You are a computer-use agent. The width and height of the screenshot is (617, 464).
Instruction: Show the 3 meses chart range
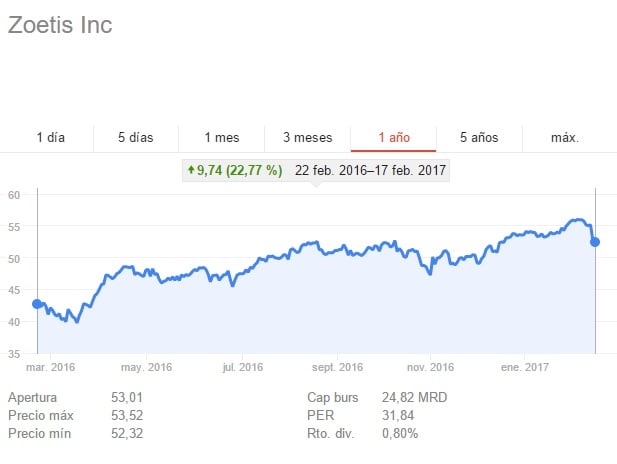[x=307, y=137]
